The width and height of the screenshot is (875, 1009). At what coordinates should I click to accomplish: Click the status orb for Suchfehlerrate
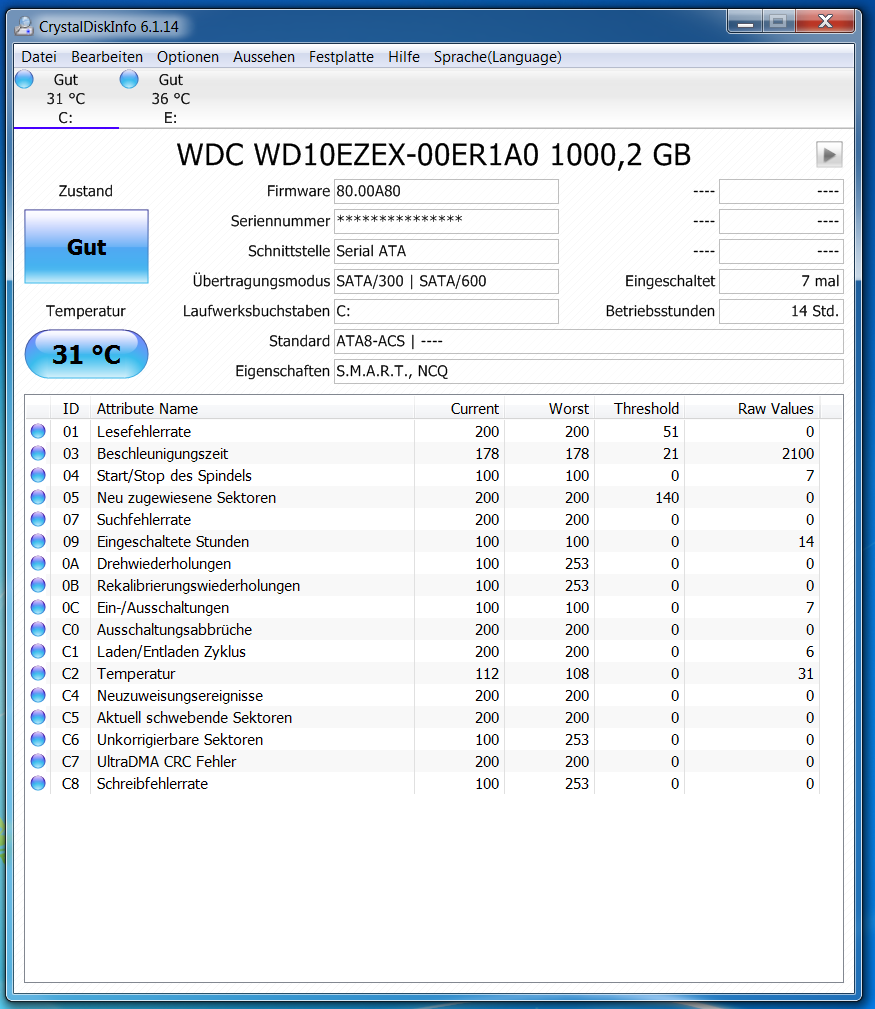38,519
